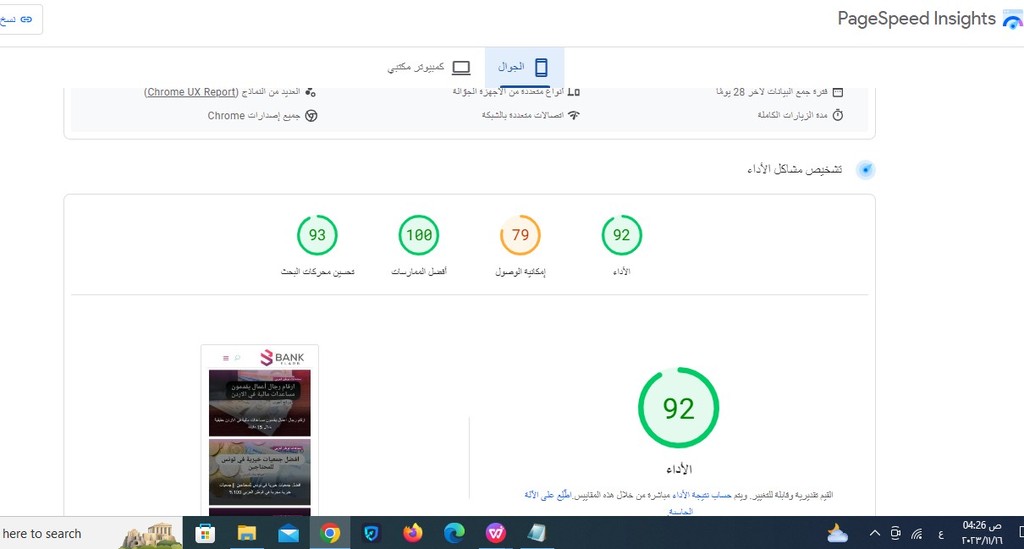Screen dimensions: 1024x549
Task: Click the Google Chrome taskbar icon
Action: click(x=330, y=533)
